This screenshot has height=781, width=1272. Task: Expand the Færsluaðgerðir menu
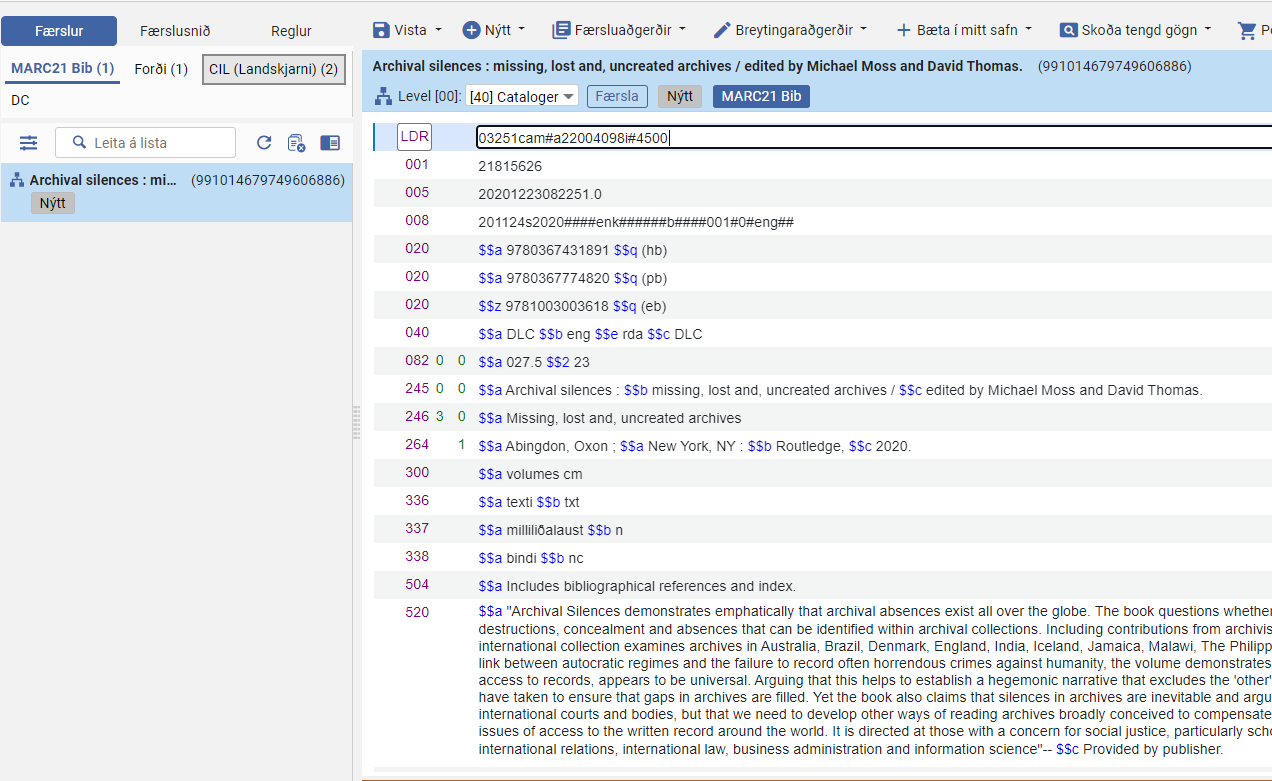619,30
